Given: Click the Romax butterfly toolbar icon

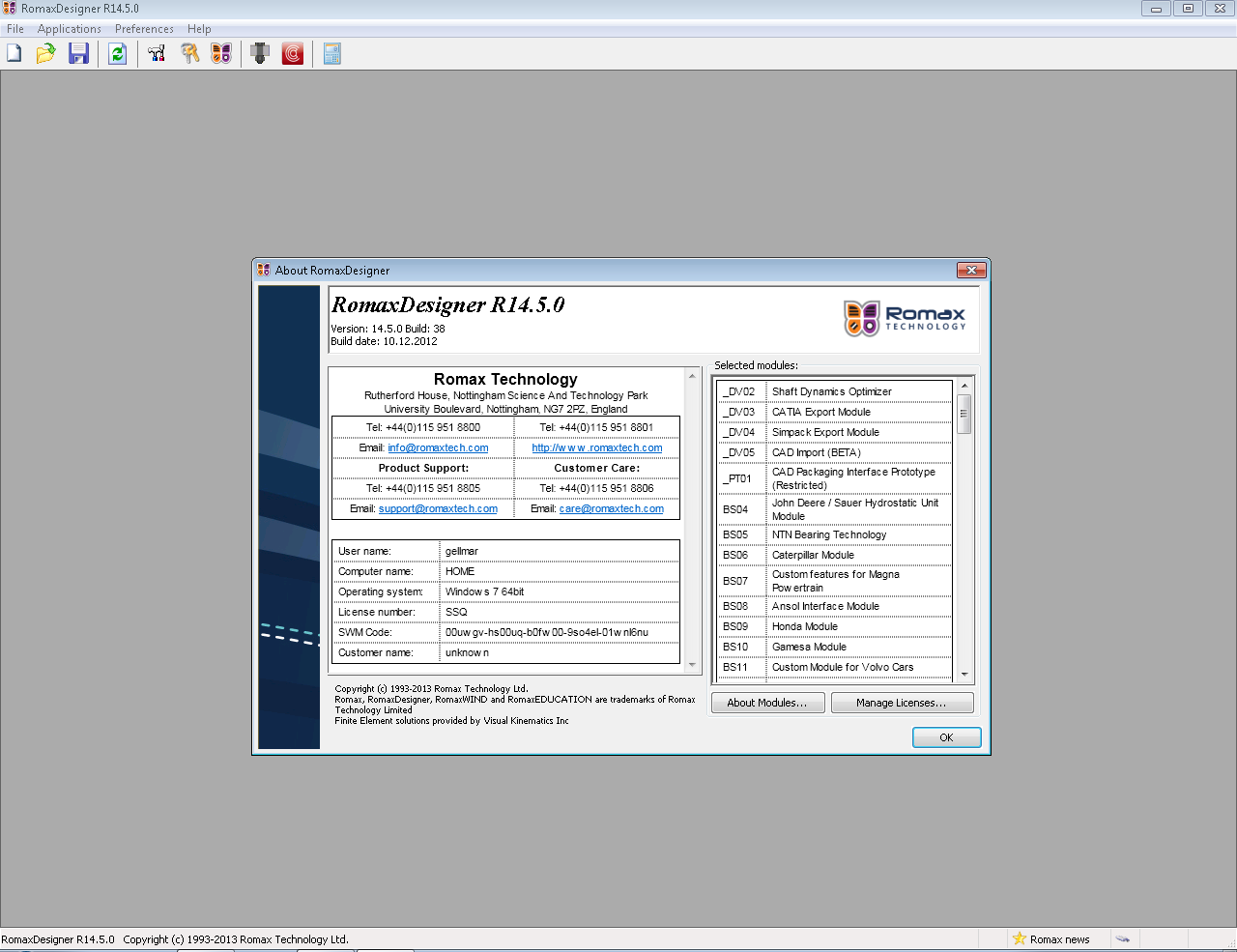Looking at the screenshot, I should point(222,54).
